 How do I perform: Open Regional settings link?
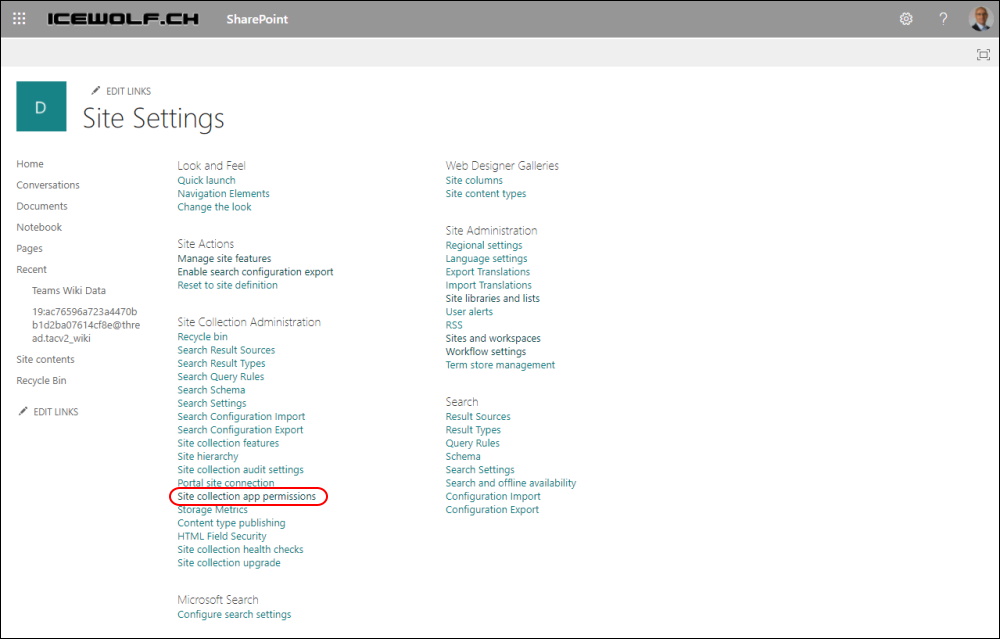[484, 246]
